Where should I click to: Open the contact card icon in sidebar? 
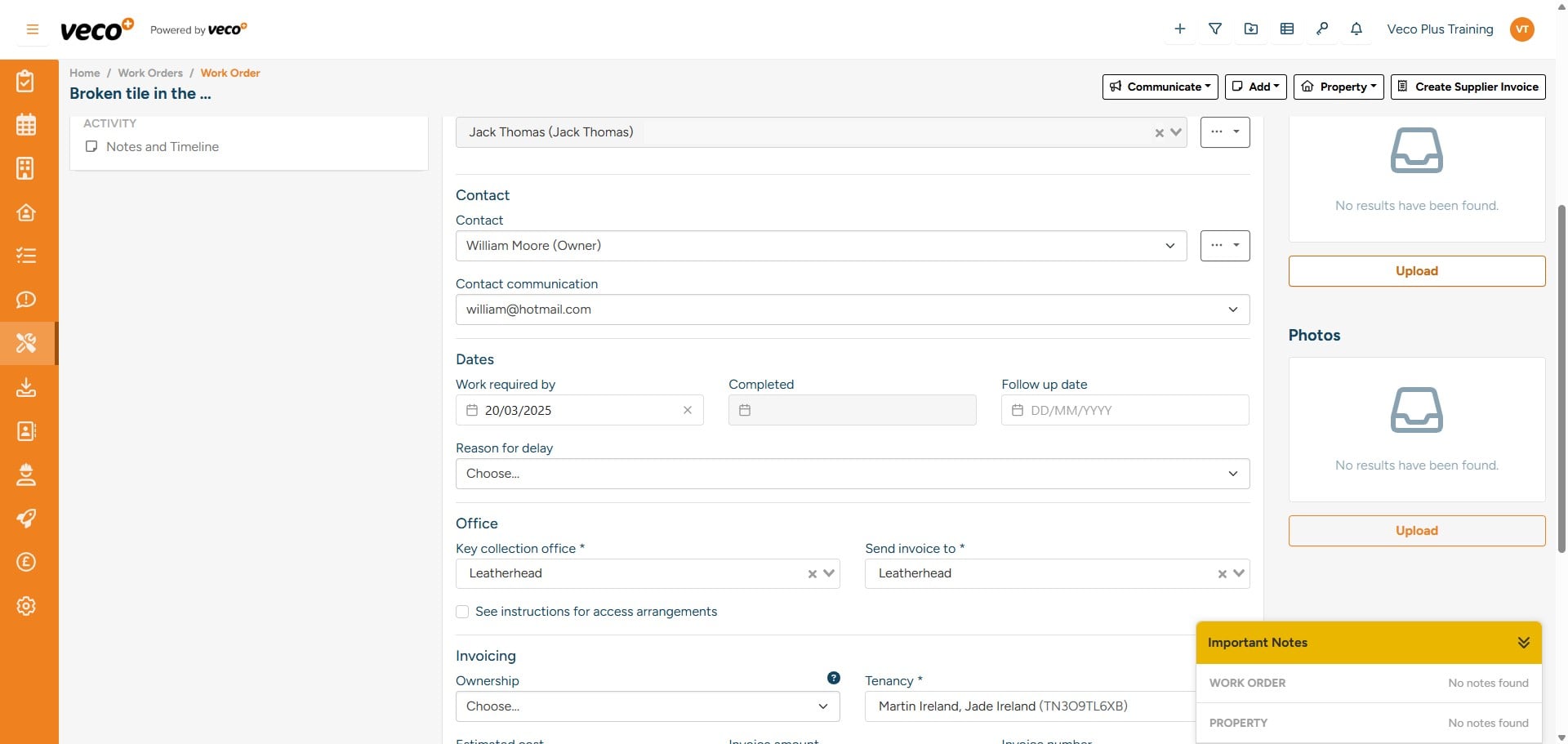click(x=26, y=431)
